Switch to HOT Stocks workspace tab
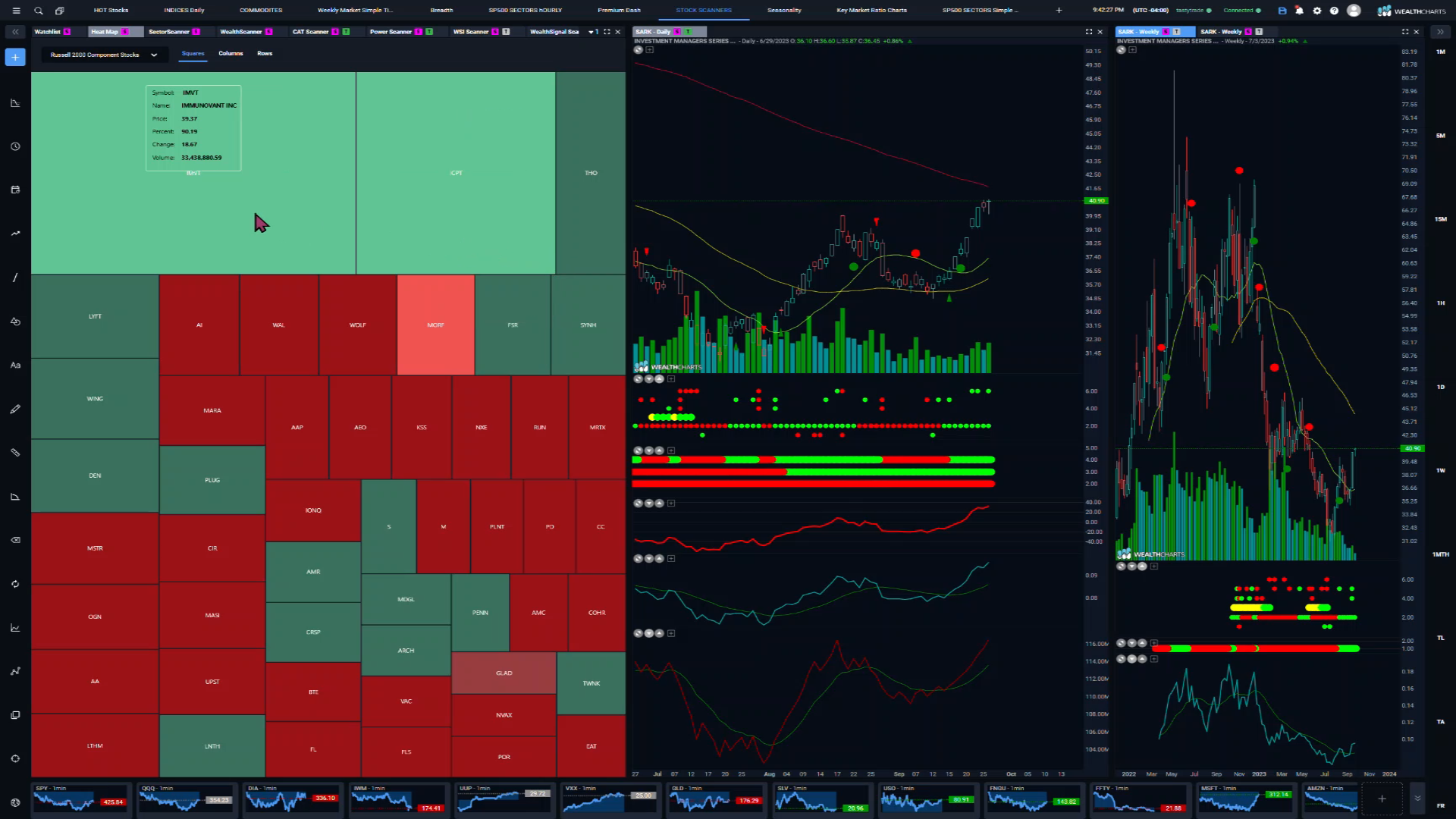This screenshot has height=819, width=1456. tap(111, 11)
